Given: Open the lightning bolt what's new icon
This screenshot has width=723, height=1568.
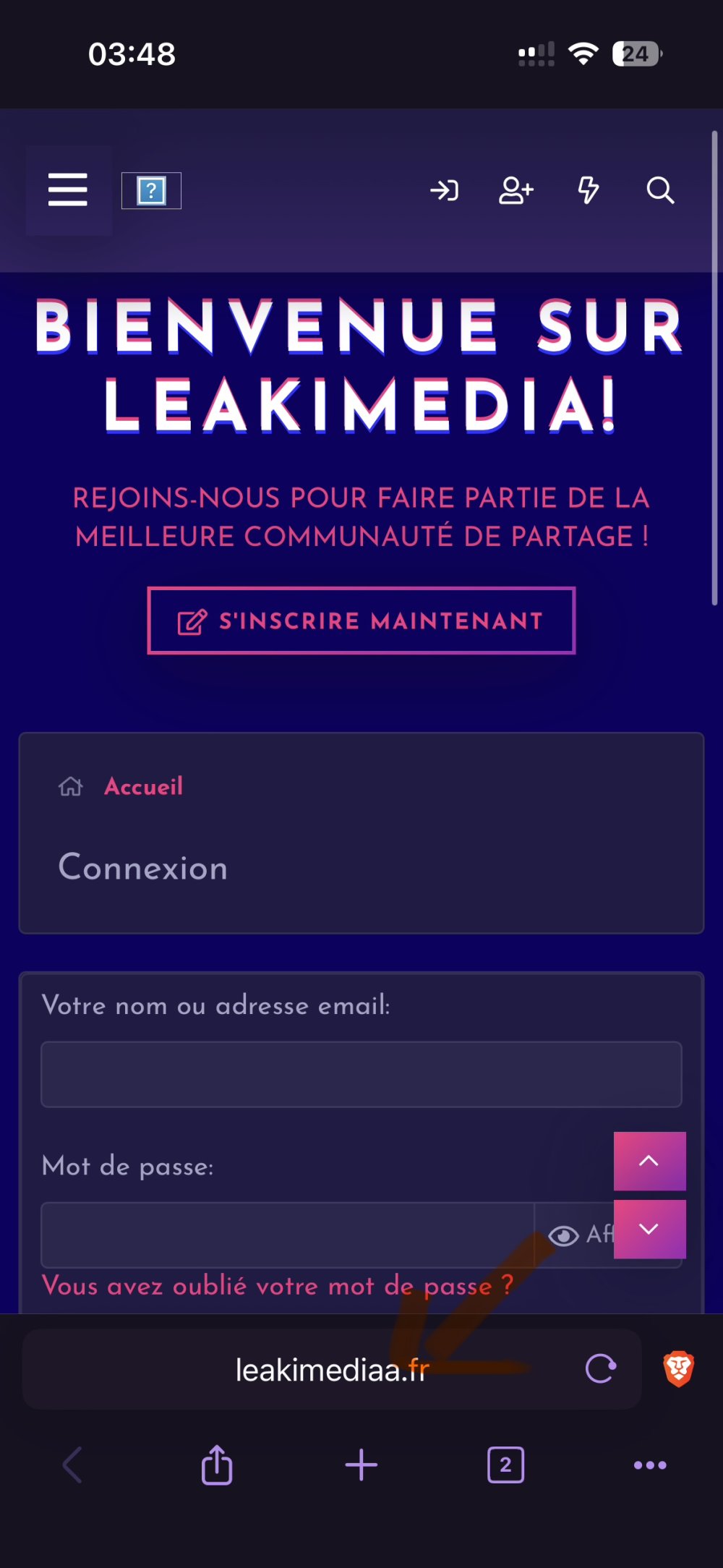Looking at the screenshot, I should 588,190.
